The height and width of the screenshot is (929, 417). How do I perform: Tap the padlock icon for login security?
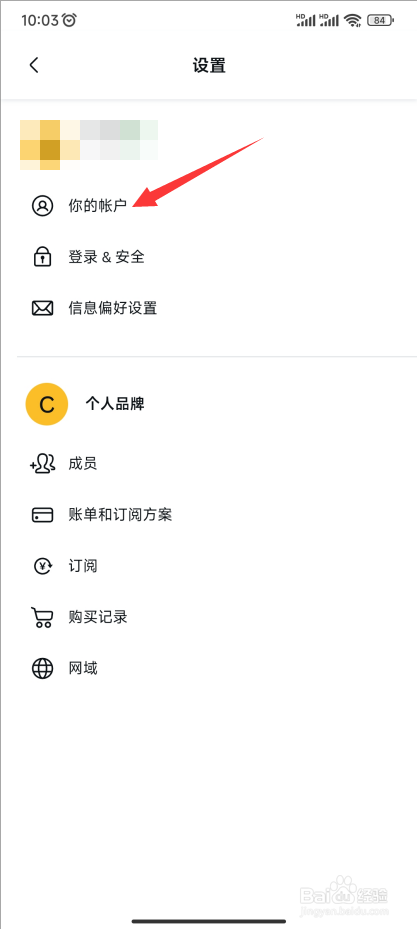[x=42, y=257]
